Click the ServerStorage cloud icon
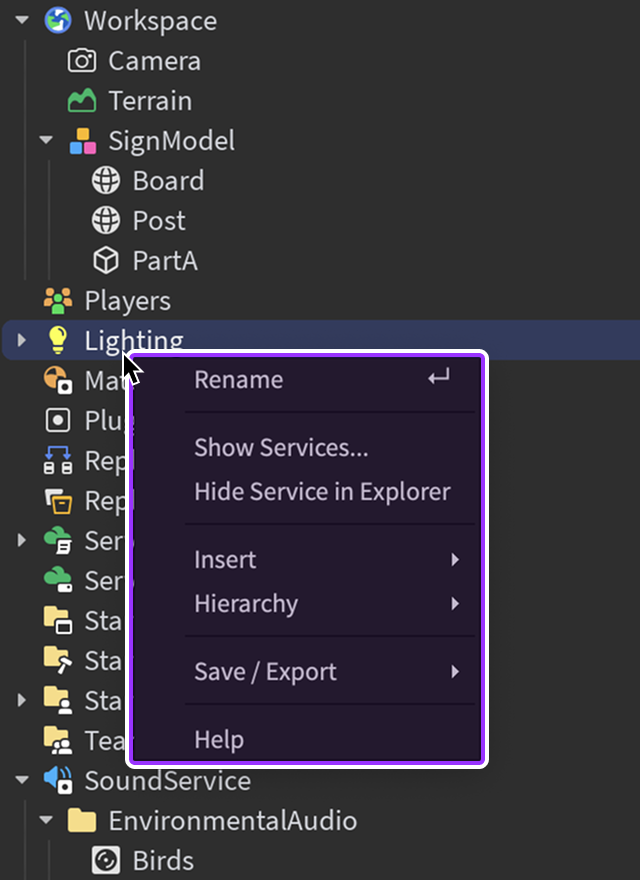The image size is (640, 880). (x=58, y=580)
